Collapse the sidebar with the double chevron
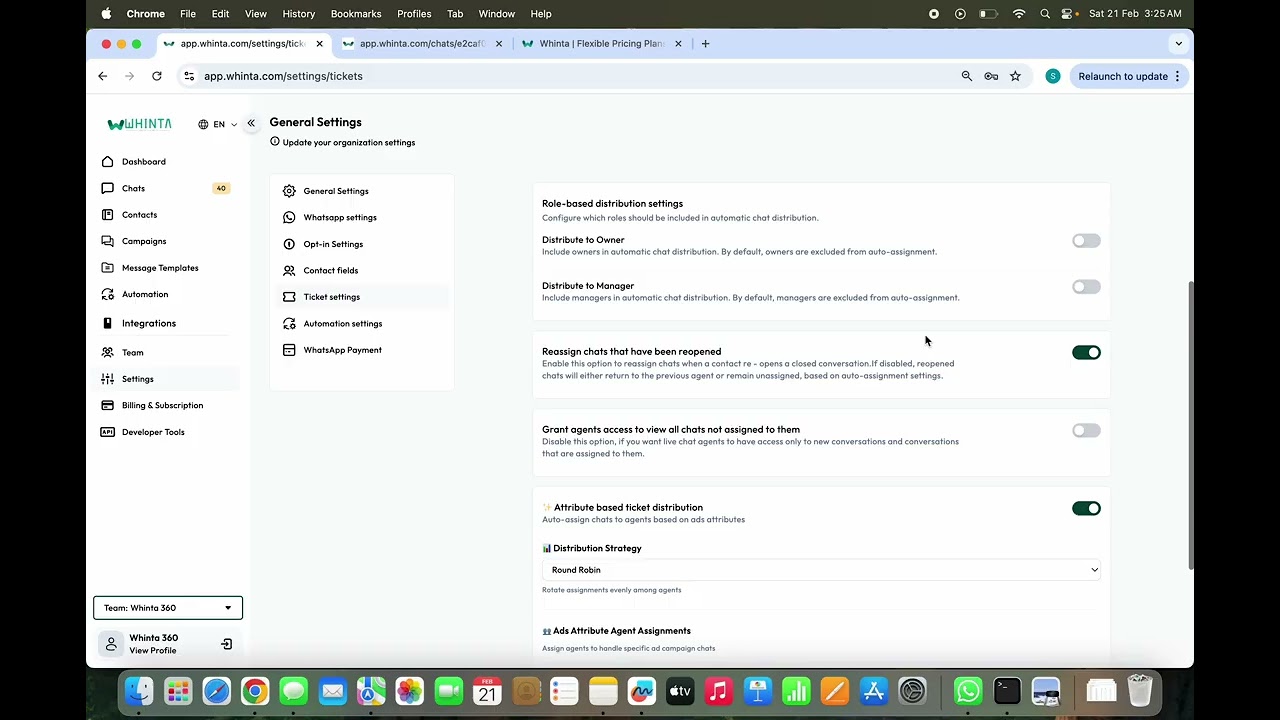Viewport: 1280px width, 720px height. click(x=251, y=123)
